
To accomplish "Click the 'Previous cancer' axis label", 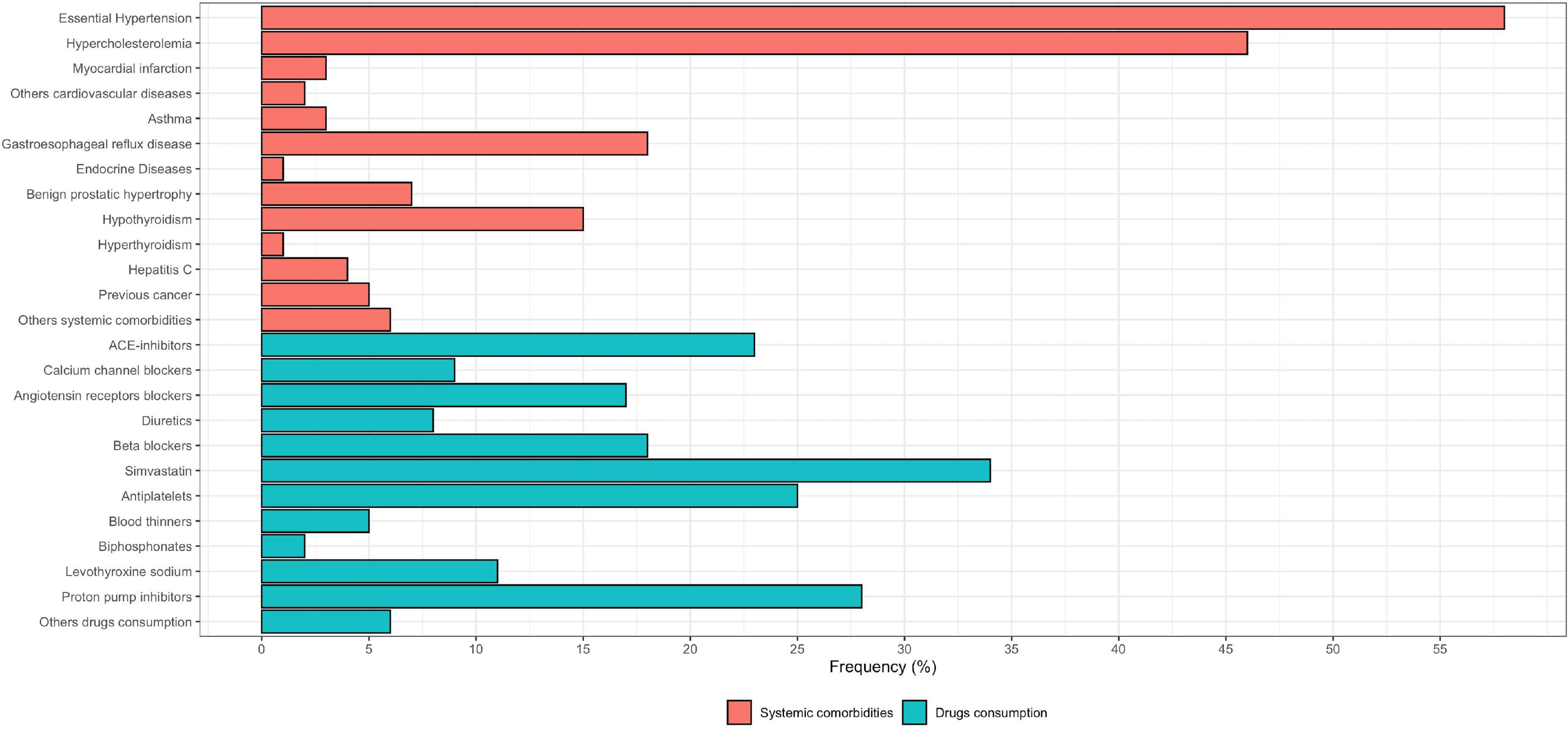I will click(145, 295).
